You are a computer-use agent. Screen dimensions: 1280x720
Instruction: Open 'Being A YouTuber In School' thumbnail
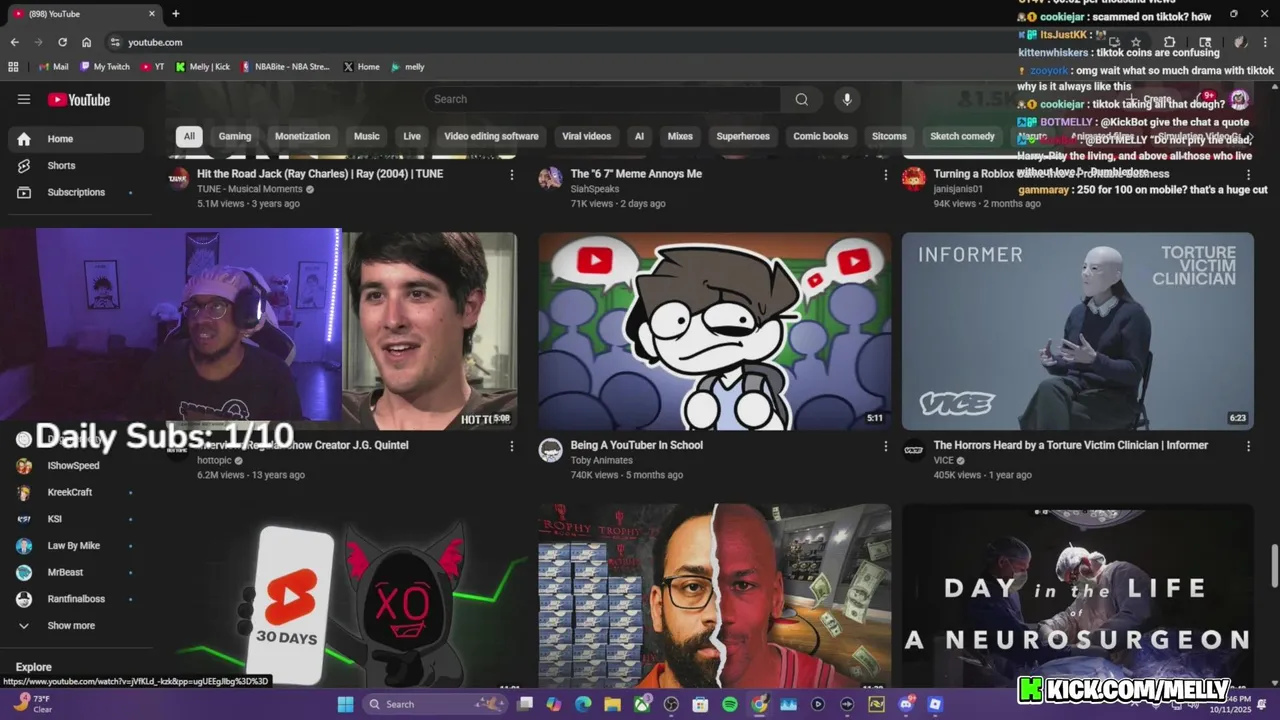pos(715,331)
